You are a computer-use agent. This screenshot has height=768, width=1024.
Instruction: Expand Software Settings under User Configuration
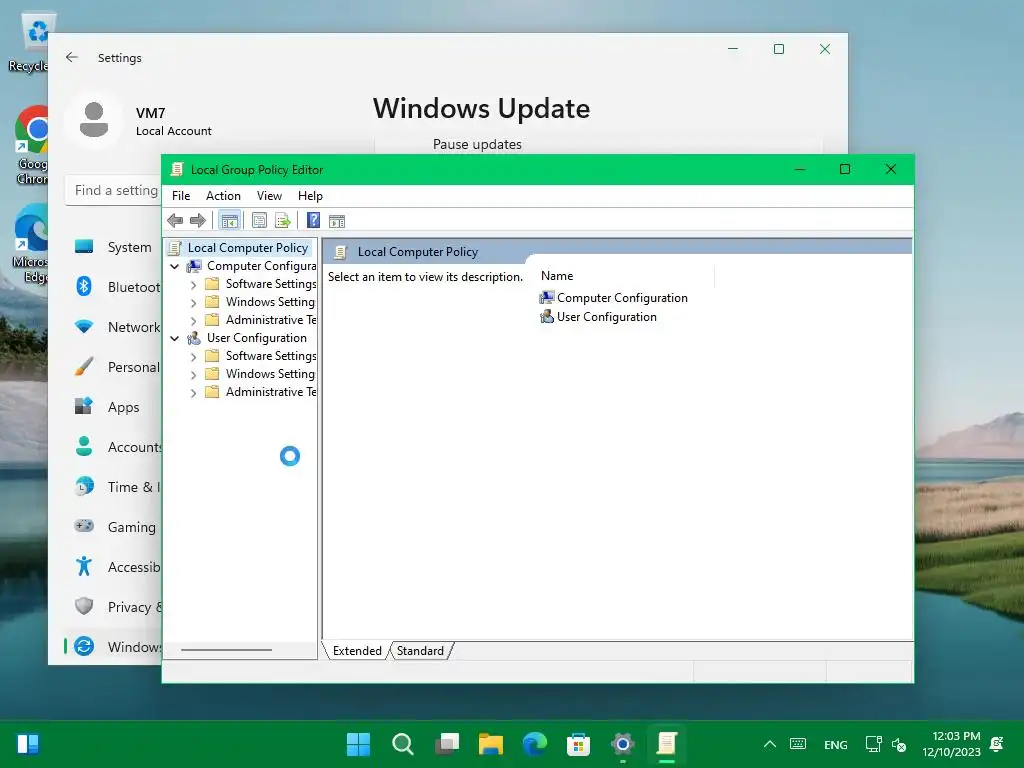pyautogui.click(x=193, y=357)
